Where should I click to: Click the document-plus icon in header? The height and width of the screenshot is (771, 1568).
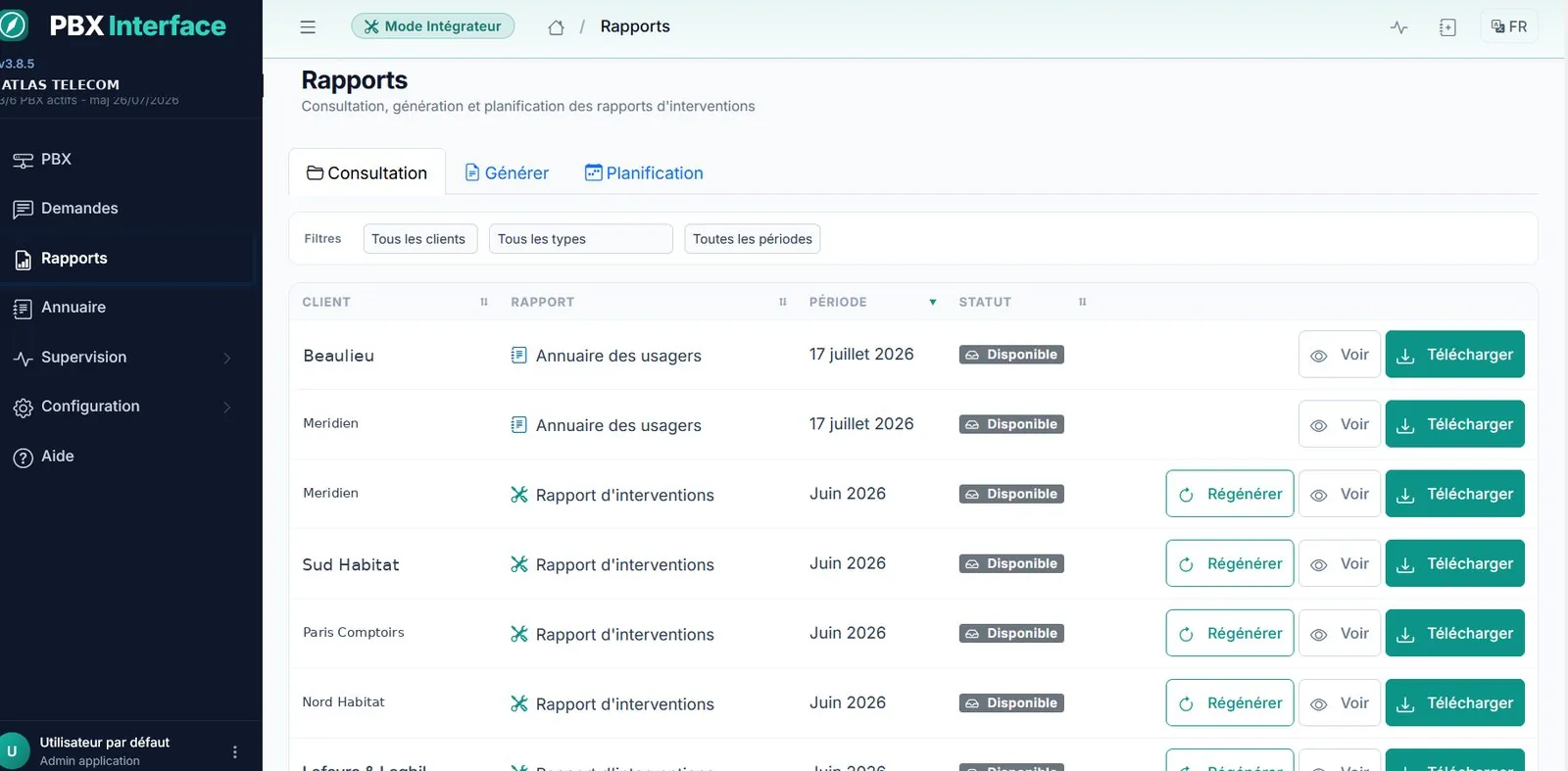point(1447,27)
